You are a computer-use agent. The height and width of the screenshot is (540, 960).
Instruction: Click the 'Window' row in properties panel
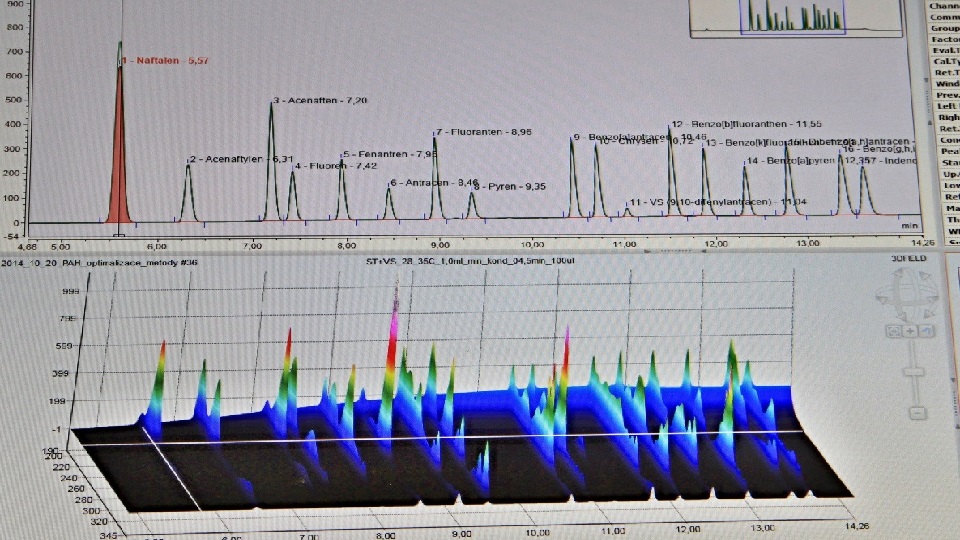(944, 83)
